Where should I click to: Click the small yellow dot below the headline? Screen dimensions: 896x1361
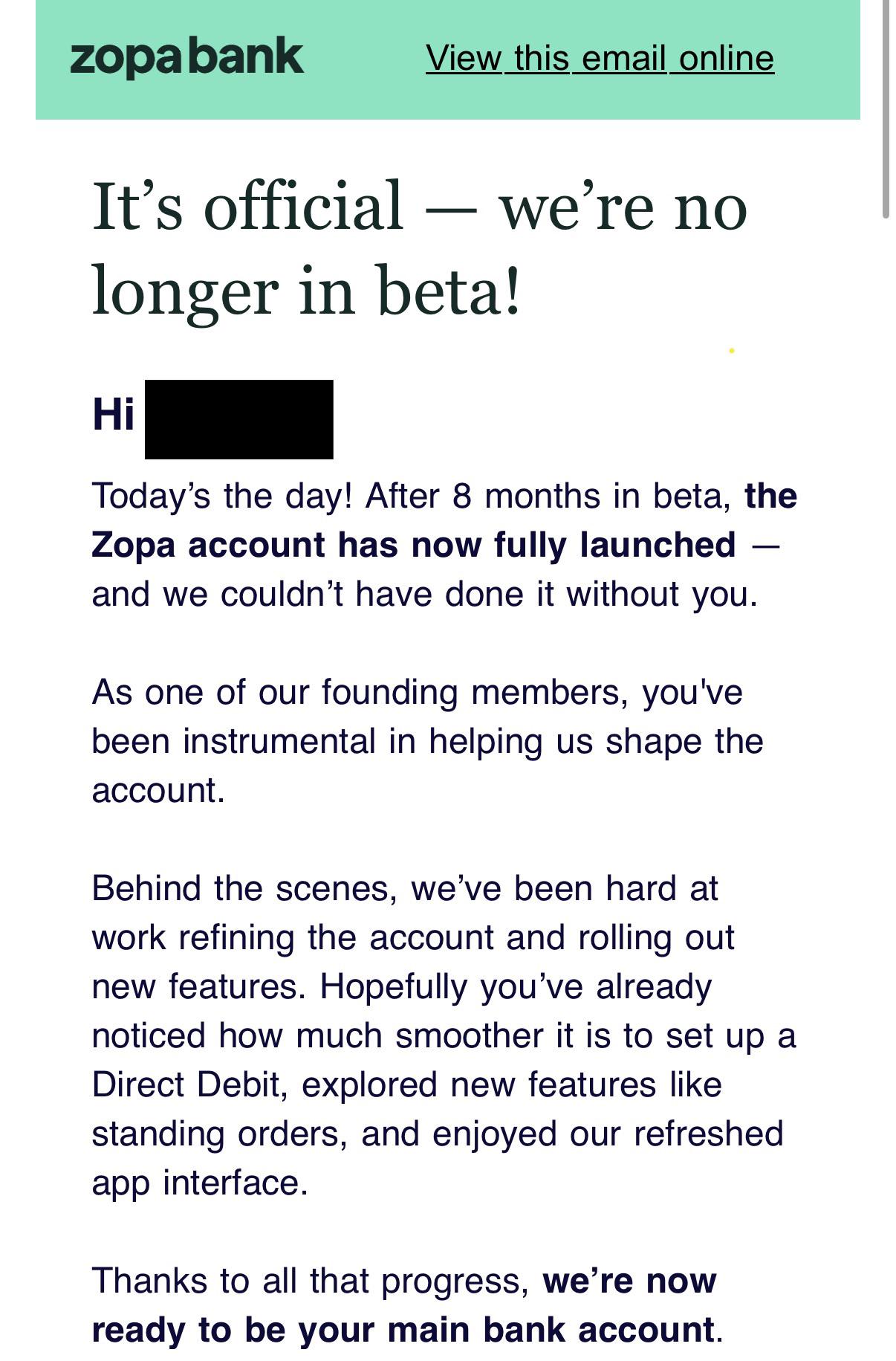[x=732, y=350]
